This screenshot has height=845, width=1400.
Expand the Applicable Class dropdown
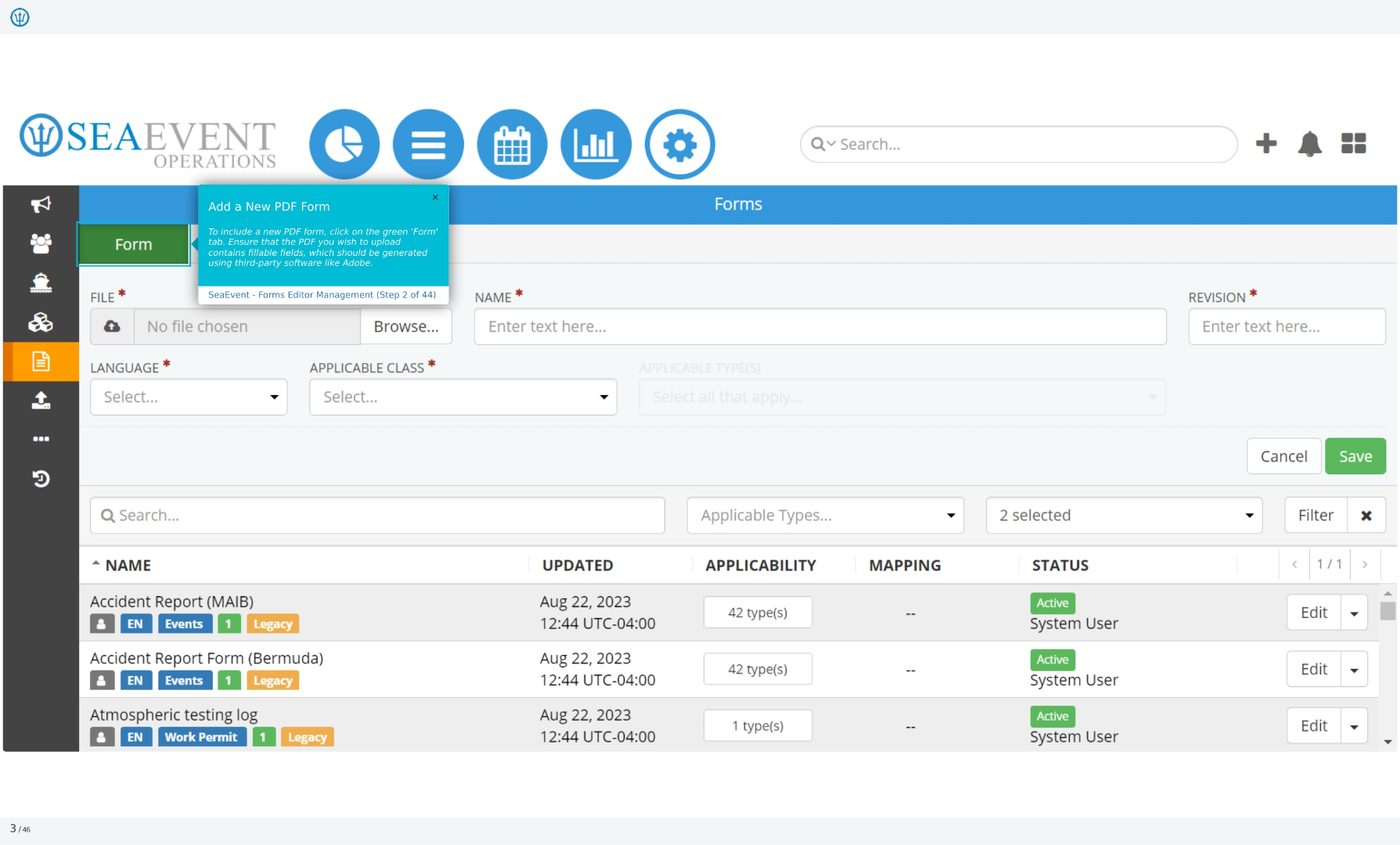[462, 397]
